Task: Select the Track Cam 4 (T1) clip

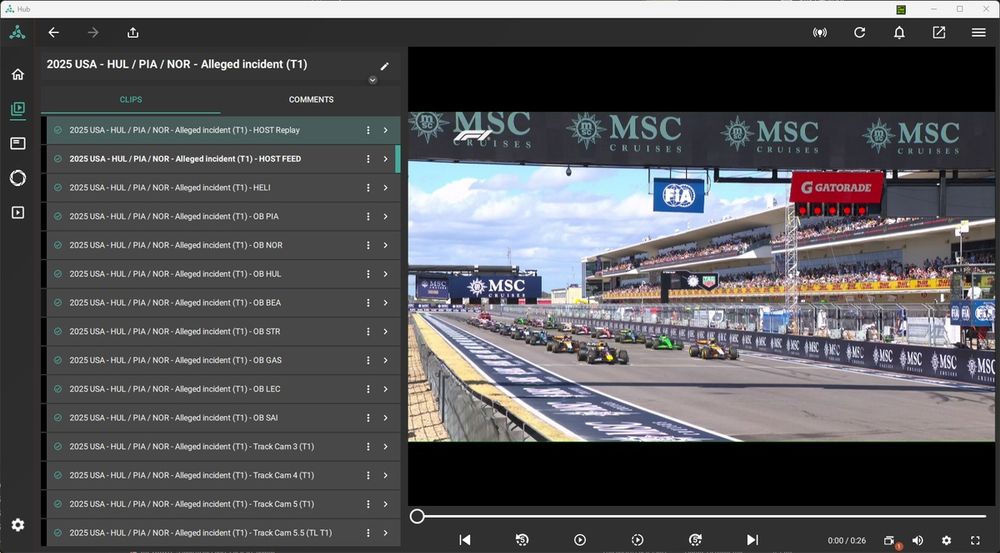Action: click(191, 475)
